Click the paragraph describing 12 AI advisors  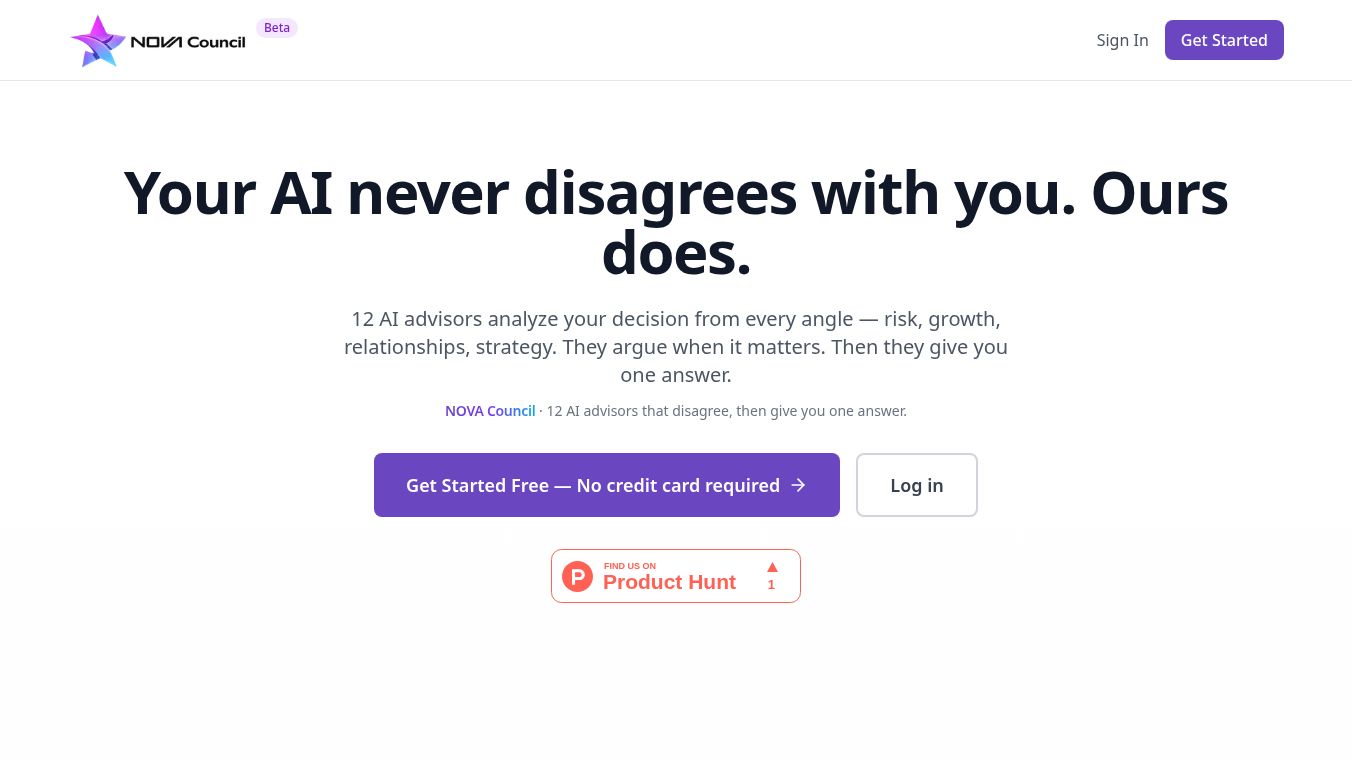pyautogui.click(x=676, y=347)
